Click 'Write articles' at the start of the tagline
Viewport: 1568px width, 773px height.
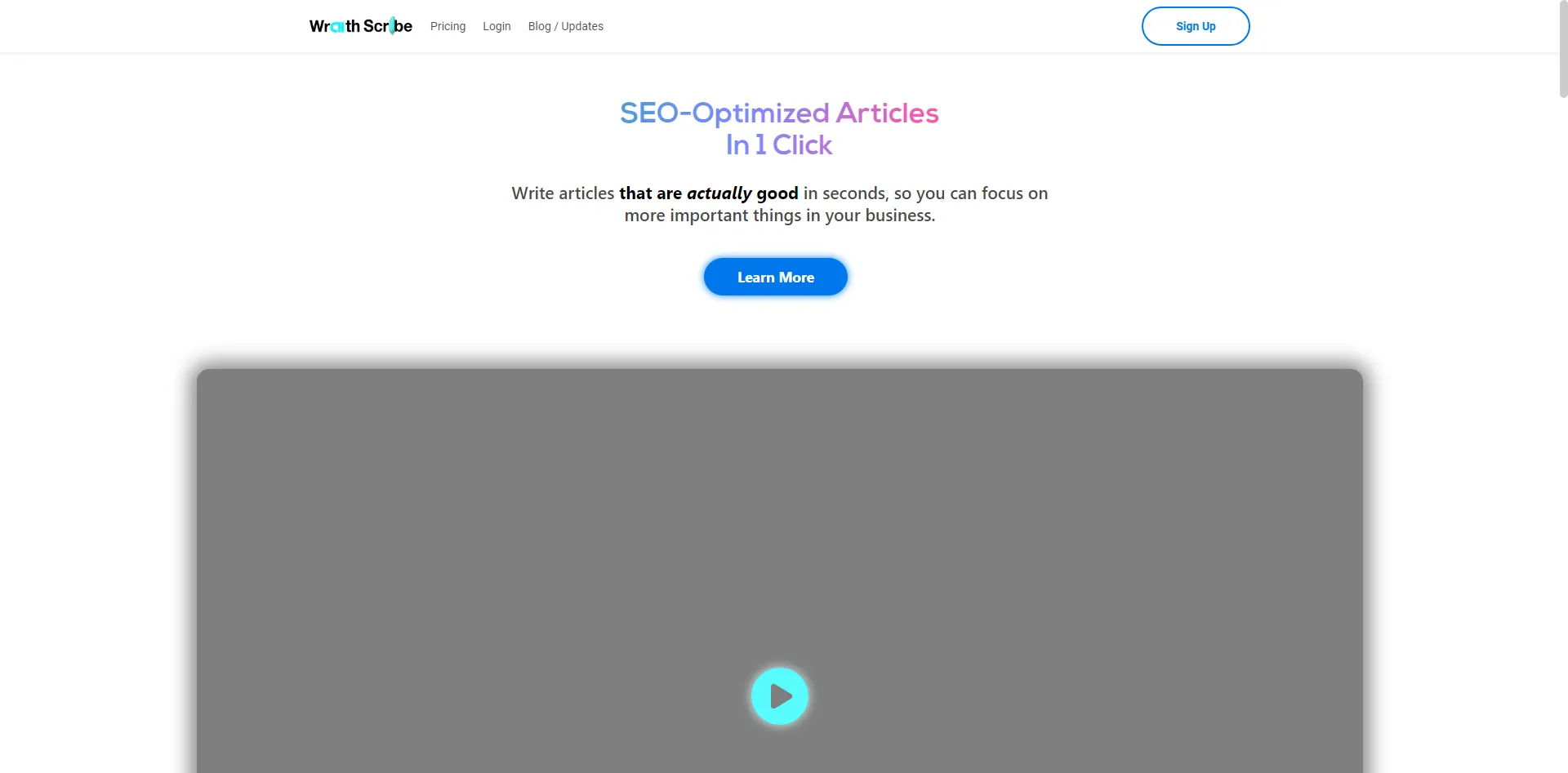(x=563, y=193)
